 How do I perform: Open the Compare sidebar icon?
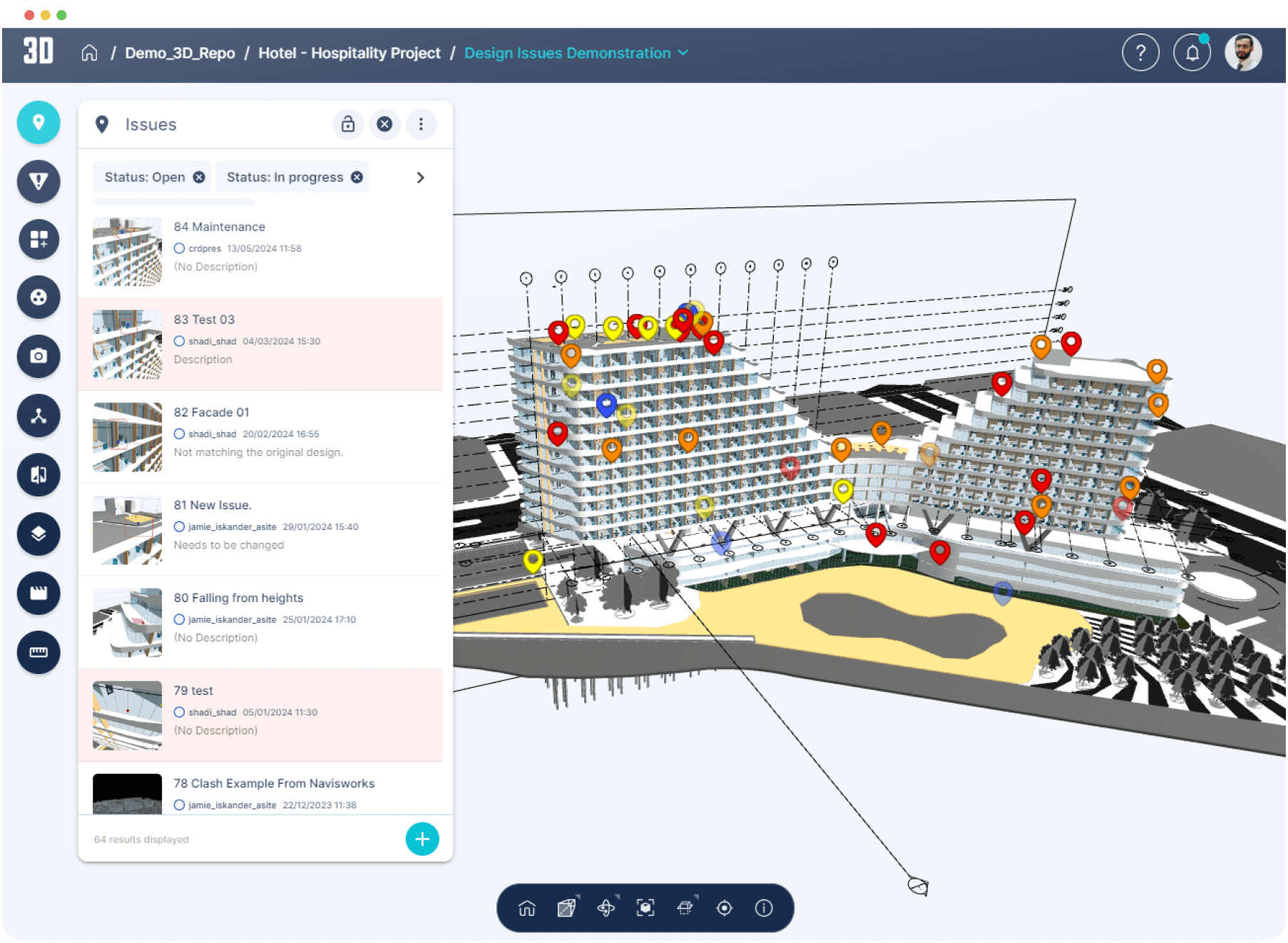coord(39,474)
